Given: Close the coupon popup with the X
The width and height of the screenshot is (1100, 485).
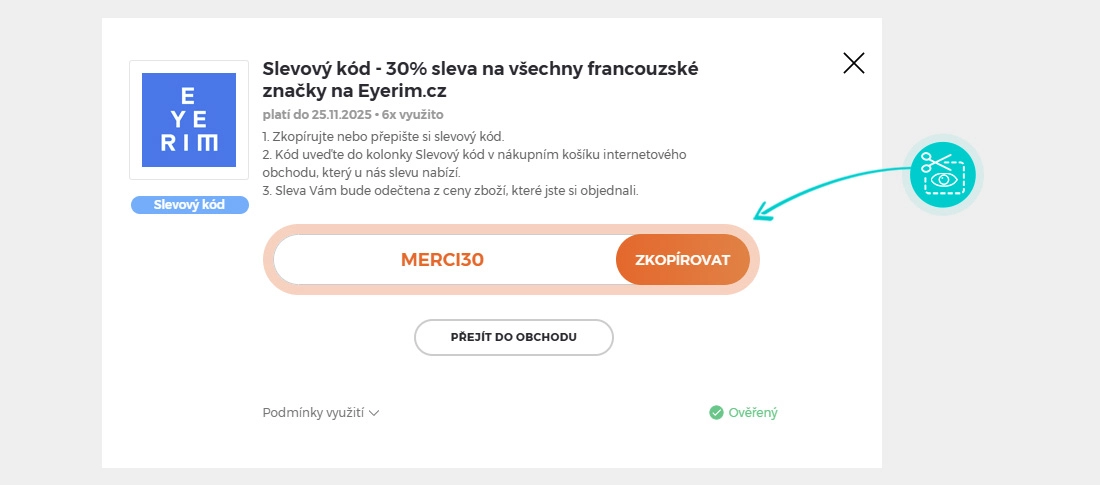Looking at the screenshot, I should point(853,64).
